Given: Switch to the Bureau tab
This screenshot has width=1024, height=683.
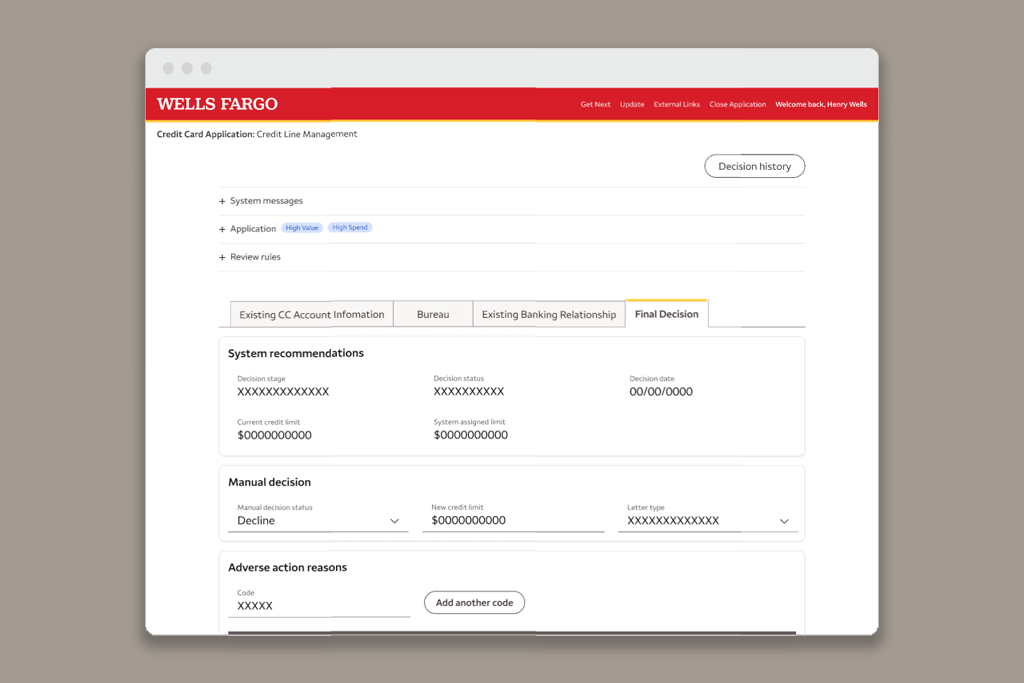Looking at the screenshot, I should pos(433,314).
